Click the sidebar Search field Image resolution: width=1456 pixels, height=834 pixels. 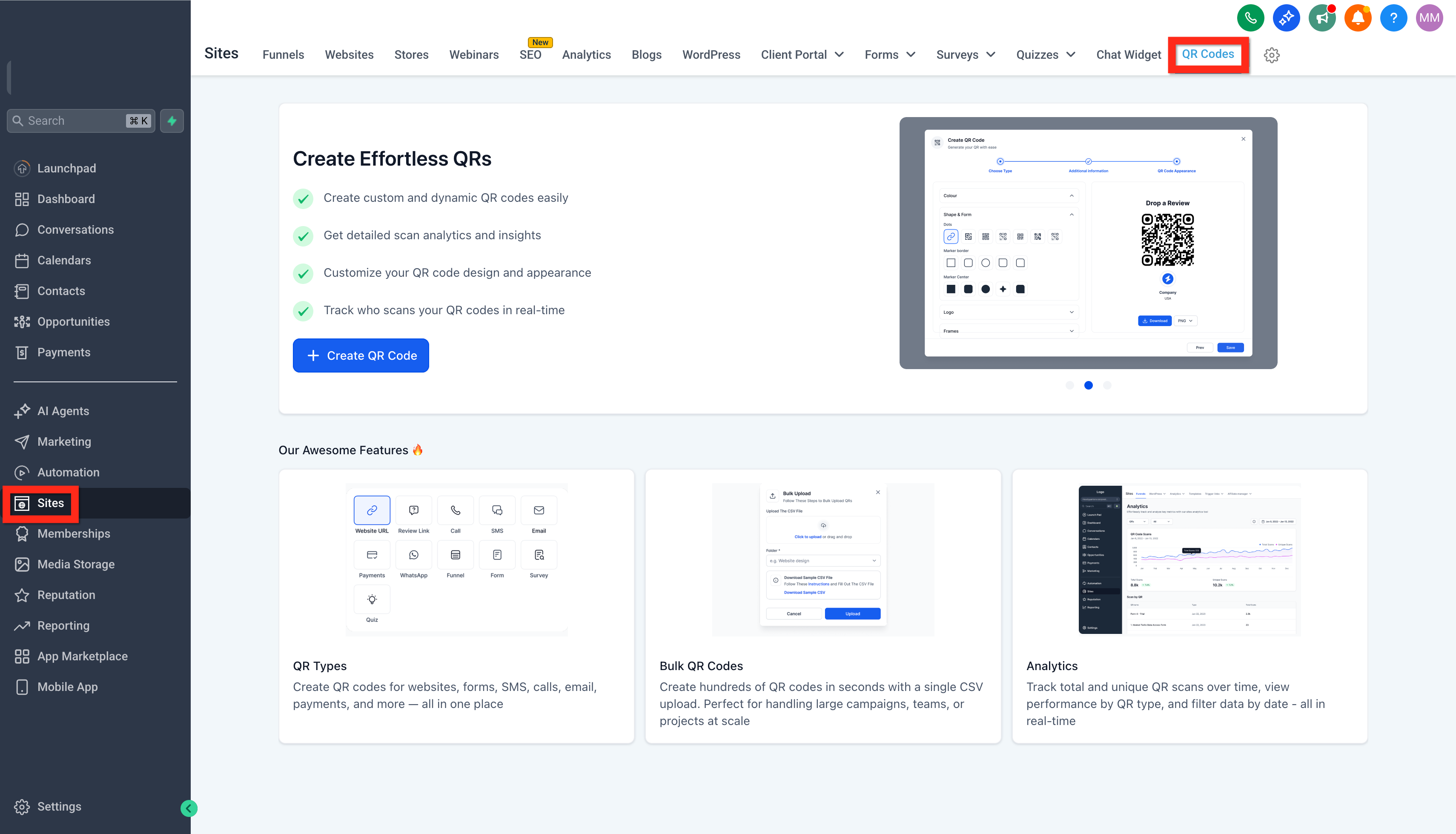point(81,121)
